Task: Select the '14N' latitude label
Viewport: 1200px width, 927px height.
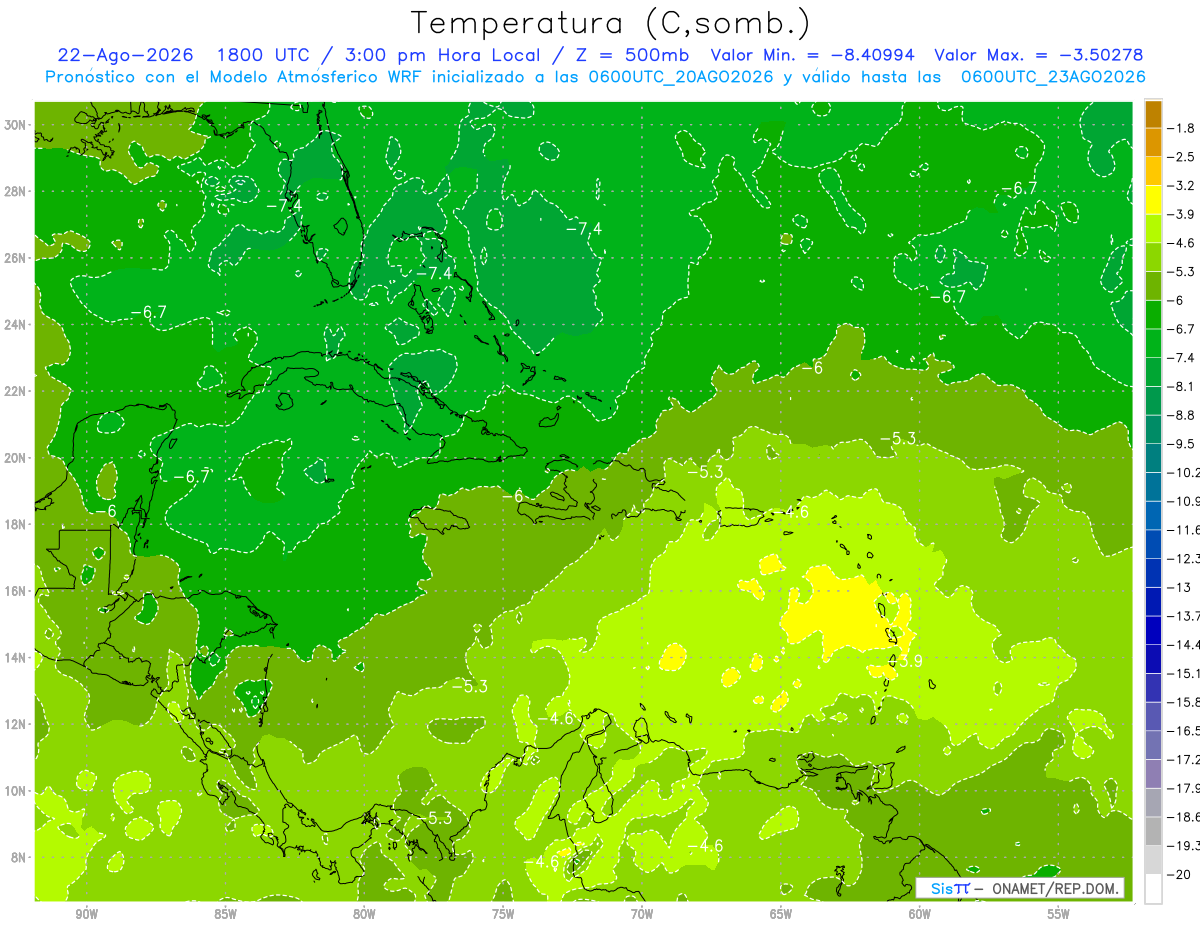Action: [17, 658]
